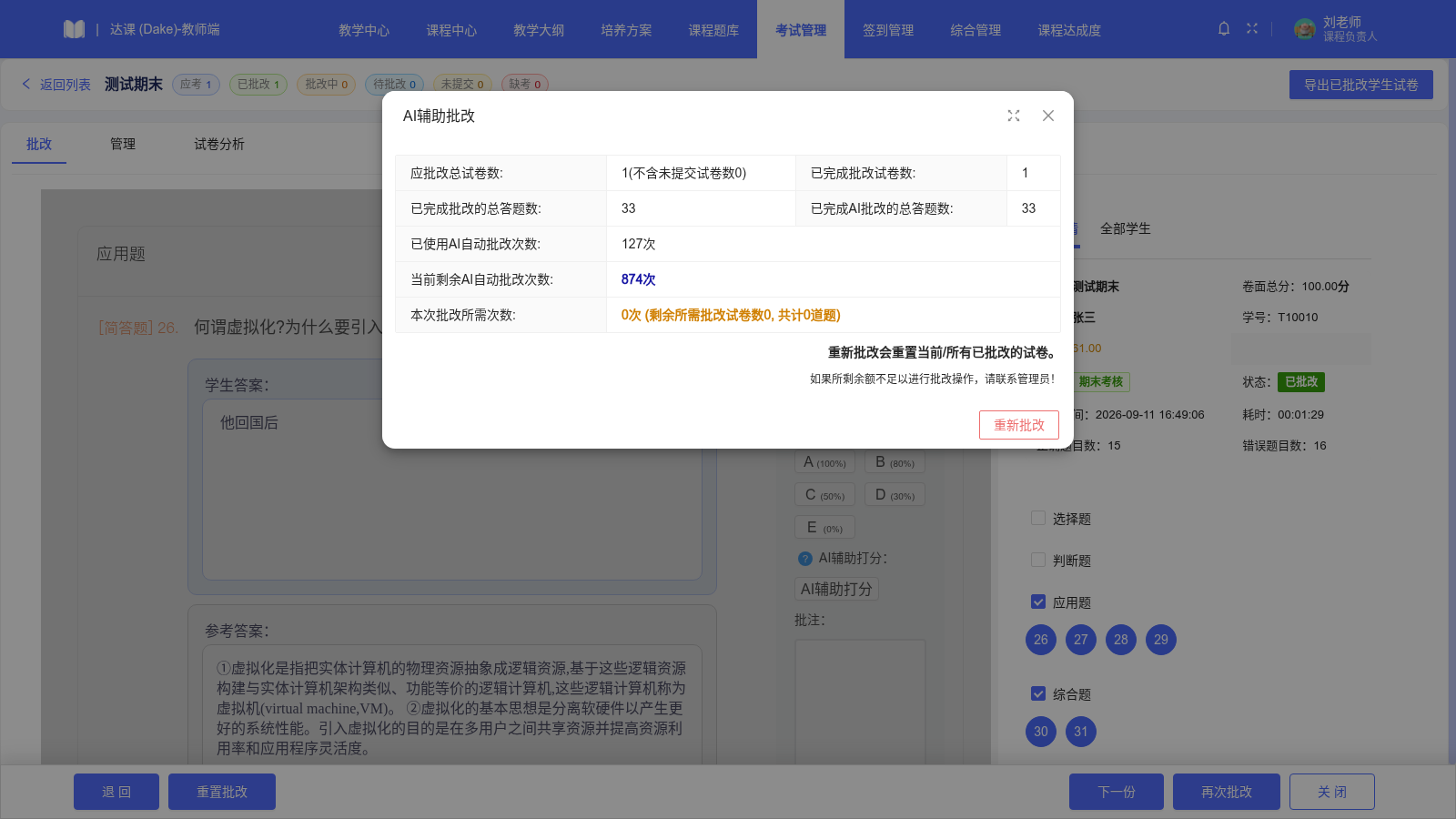Screen dimensions: 1456x819
Task: Filter by 应考 1 tag
Action: 196,85
